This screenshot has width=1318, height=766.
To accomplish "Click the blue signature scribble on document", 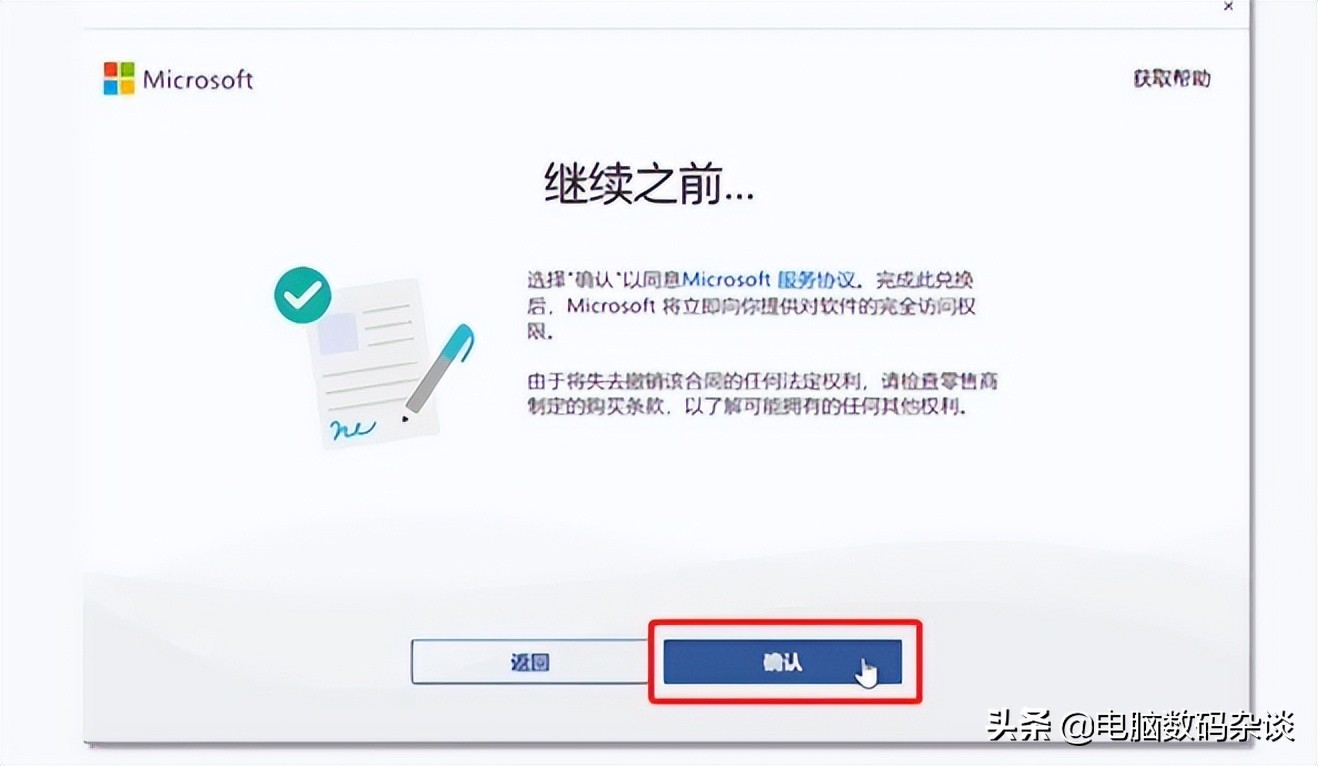I will coord(350,429).
